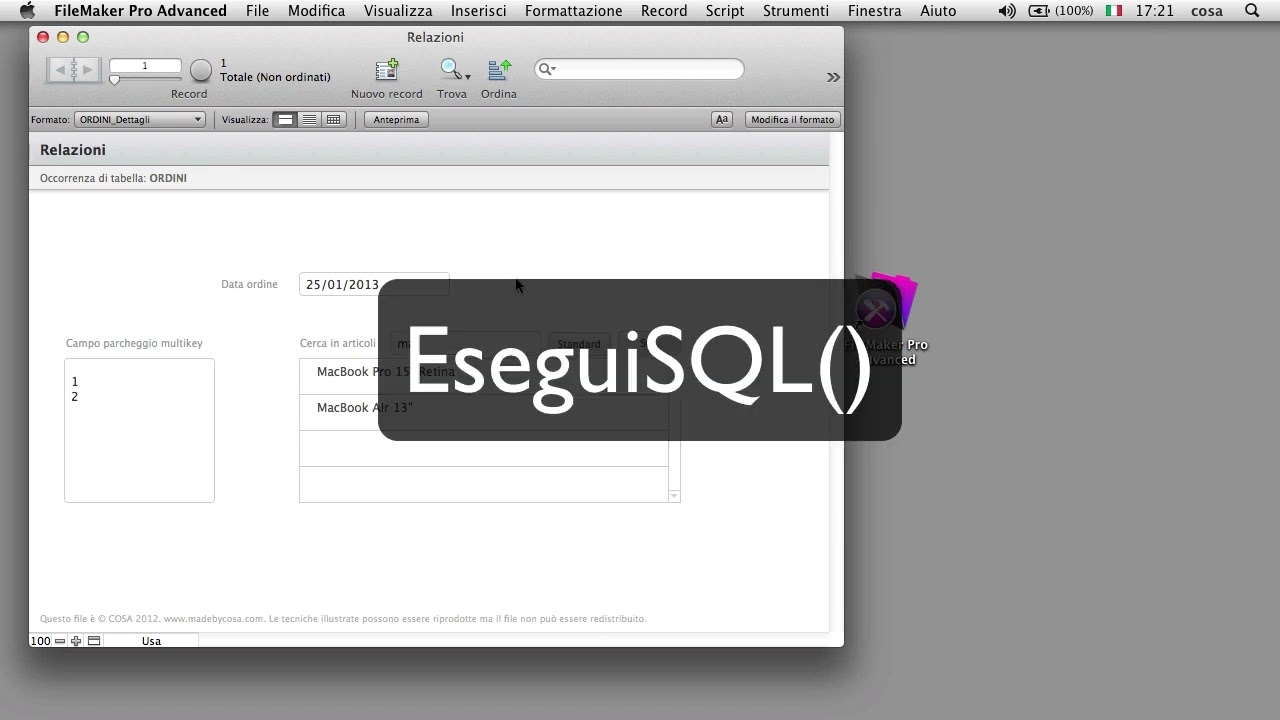Zoom out with the minus icon
Screen dimensions: 1280x720
click(60, 641)
